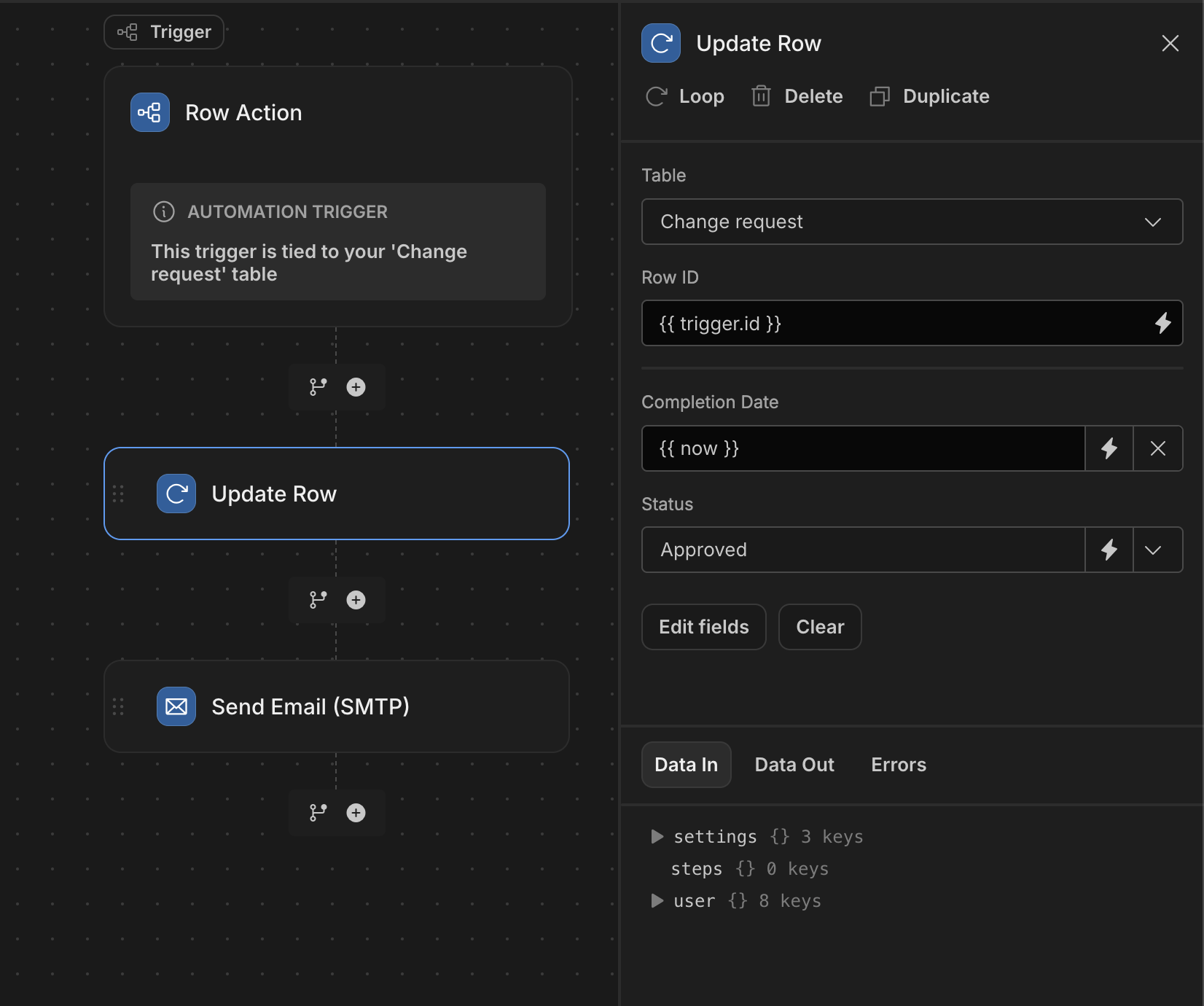This screenshot has width=1204, height=1006.
Task: Switch to the Data In tab
Action: [686, 765]
